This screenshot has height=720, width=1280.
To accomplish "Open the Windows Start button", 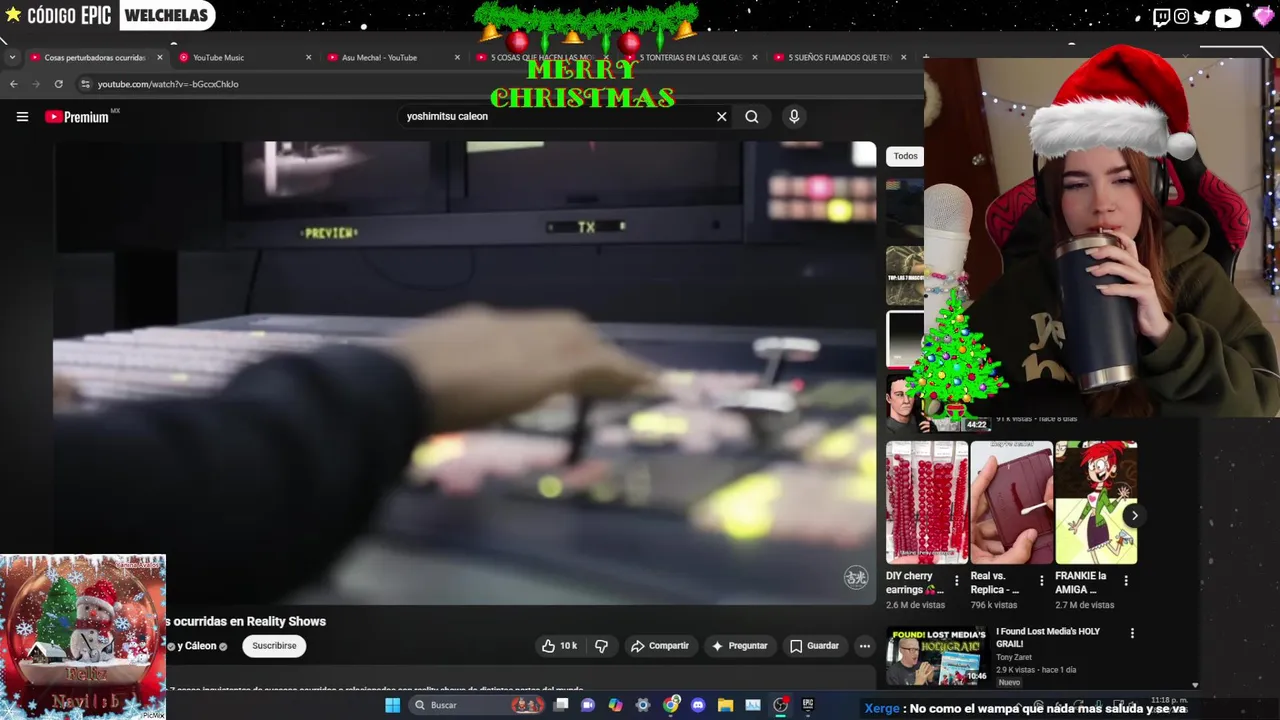I will point(393,705).
